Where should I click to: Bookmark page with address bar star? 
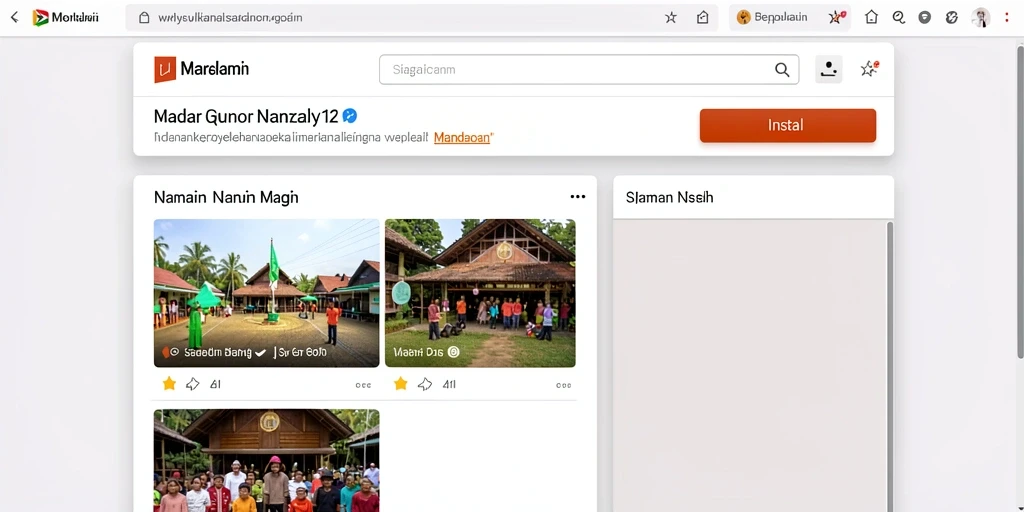(x=671, y=18)
